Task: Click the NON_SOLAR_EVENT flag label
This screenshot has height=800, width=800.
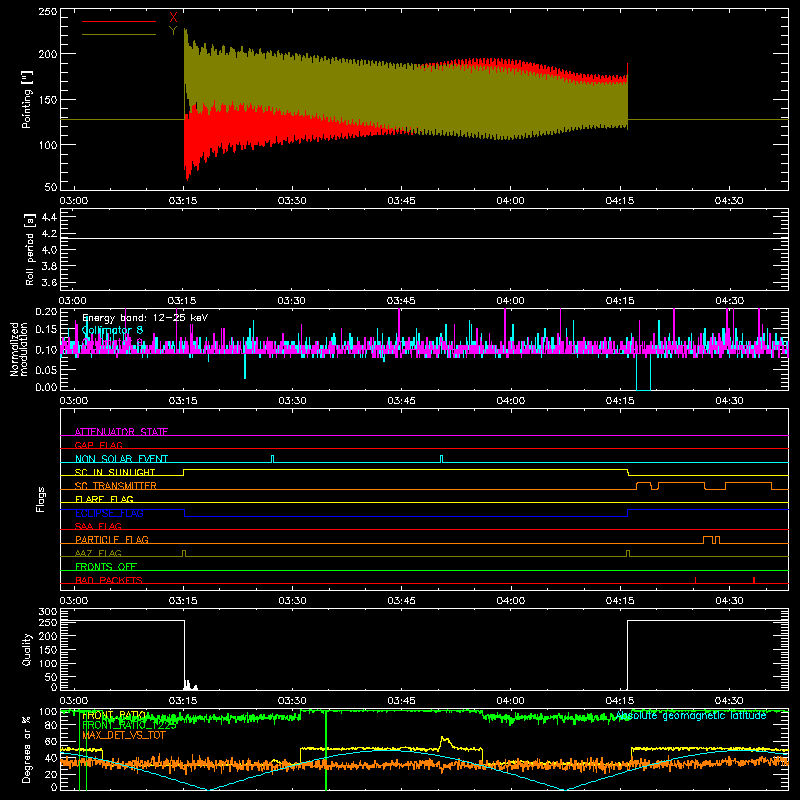Action: [x=121, y=459]
